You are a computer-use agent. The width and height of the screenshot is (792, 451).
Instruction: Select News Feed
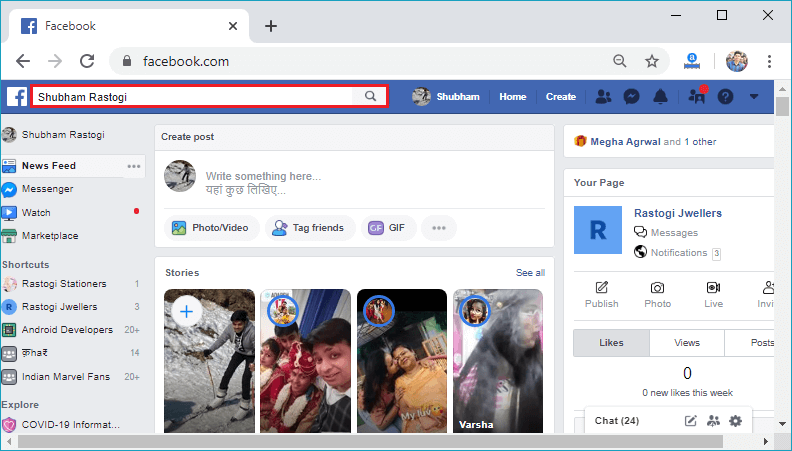[x=48, y=166]
